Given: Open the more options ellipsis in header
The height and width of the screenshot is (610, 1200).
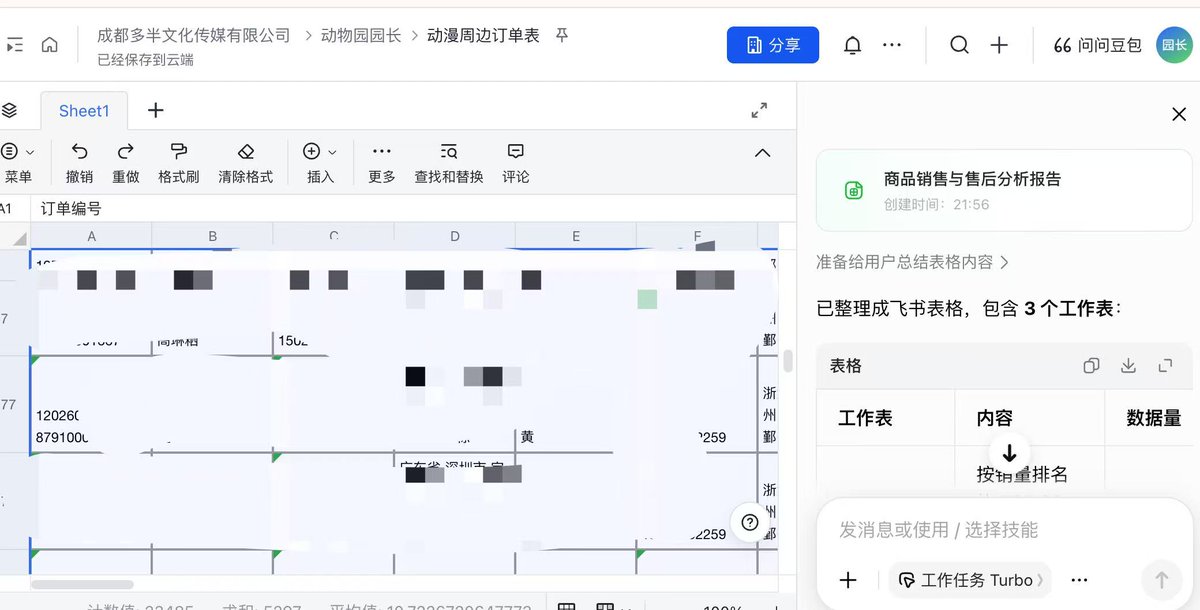Looking at the screenshot, I should [892, 45].
